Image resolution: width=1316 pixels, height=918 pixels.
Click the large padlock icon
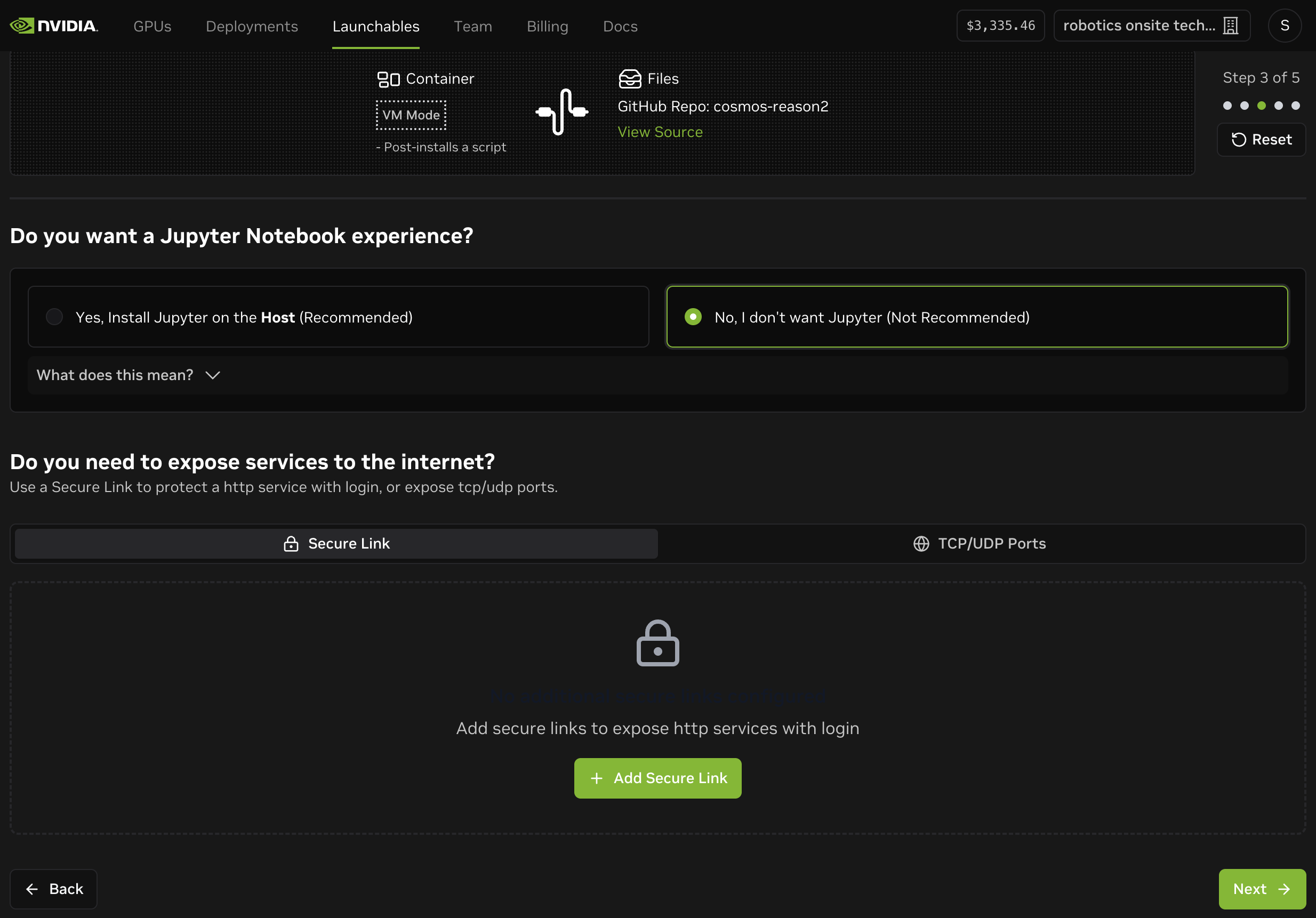[x=657, y=643]
